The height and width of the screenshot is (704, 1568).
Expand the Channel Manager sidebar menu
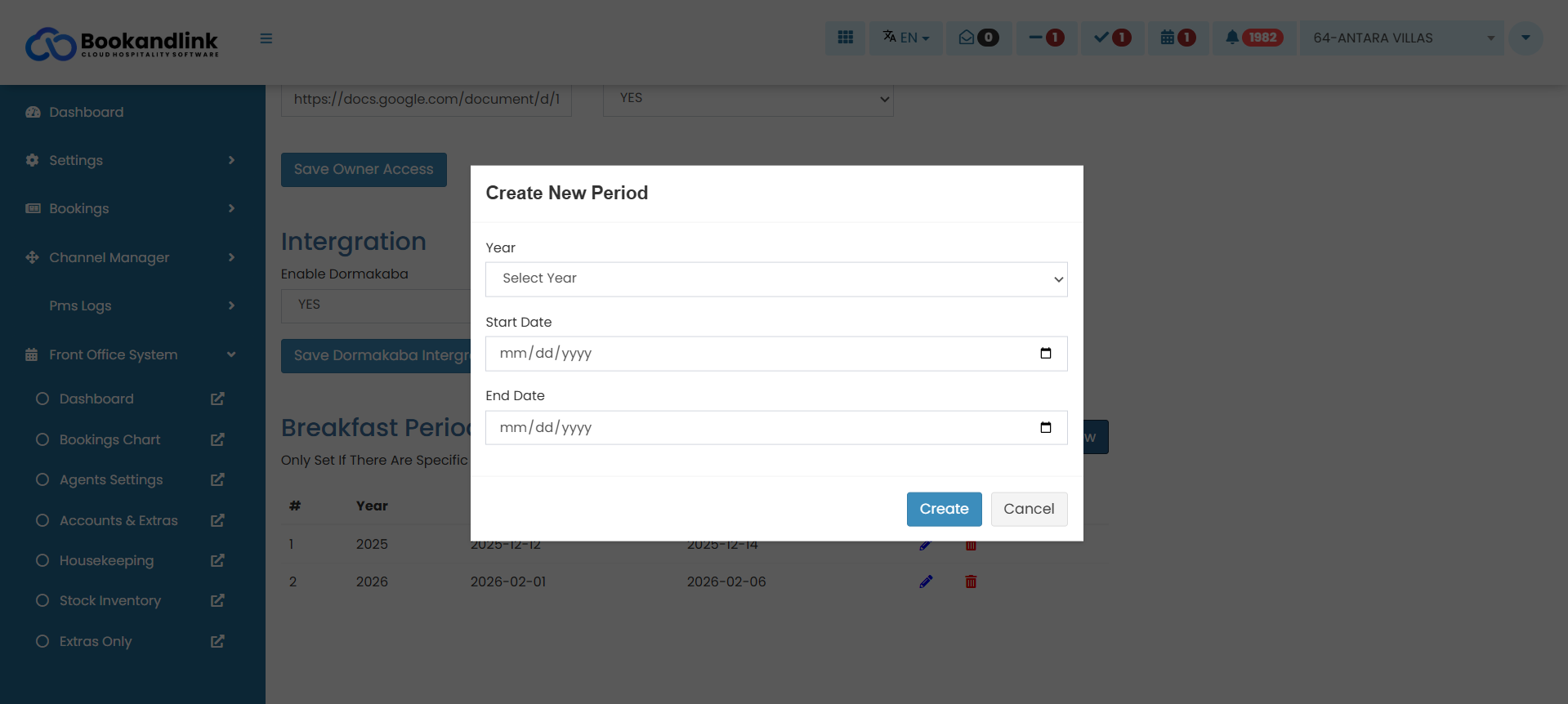(131, 257)
